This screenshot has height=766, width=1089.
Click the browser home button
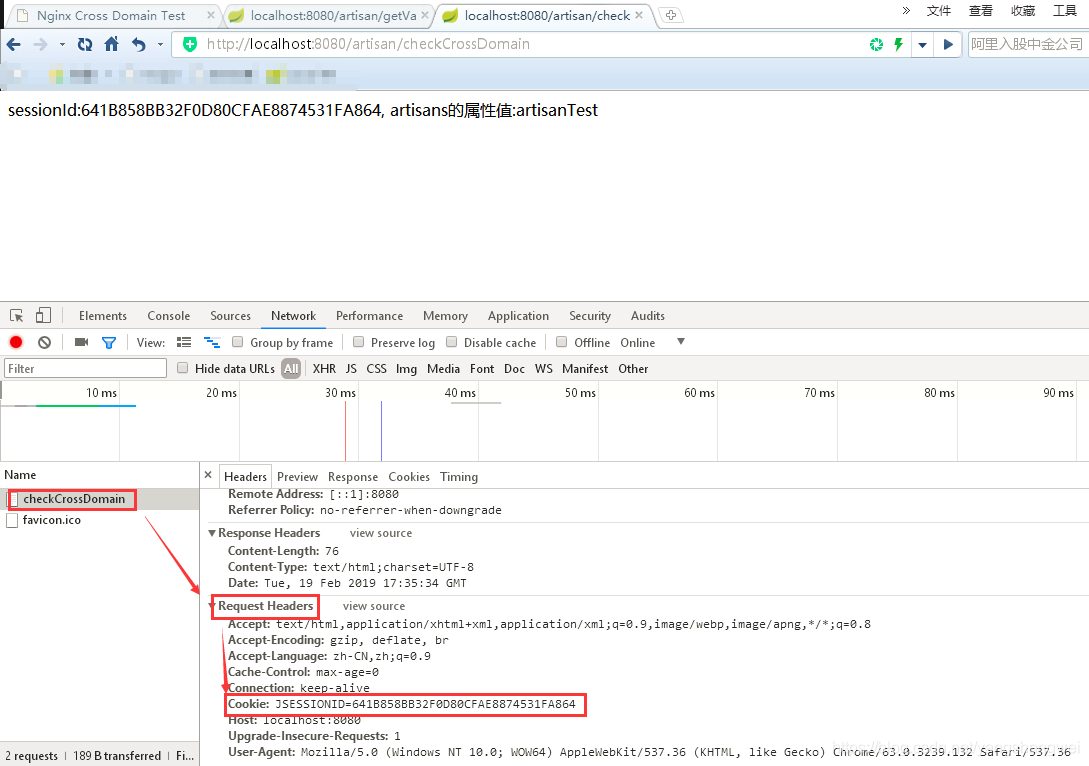pyautogui.click(x=111, y=44)
